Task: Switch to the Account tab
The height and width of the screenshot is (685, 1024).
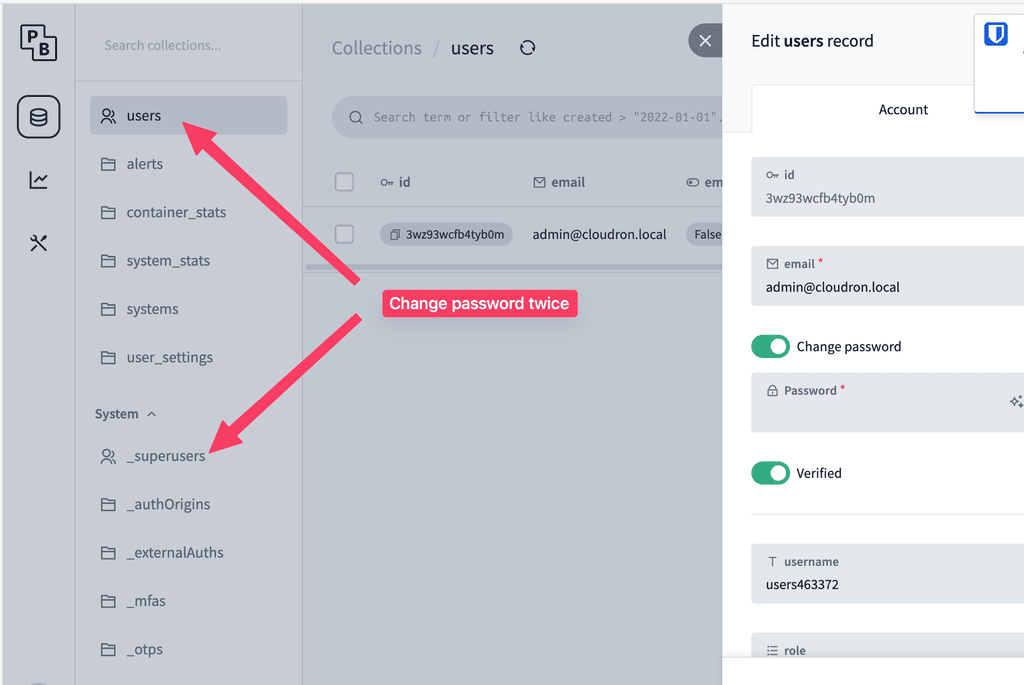Action: 903,110
